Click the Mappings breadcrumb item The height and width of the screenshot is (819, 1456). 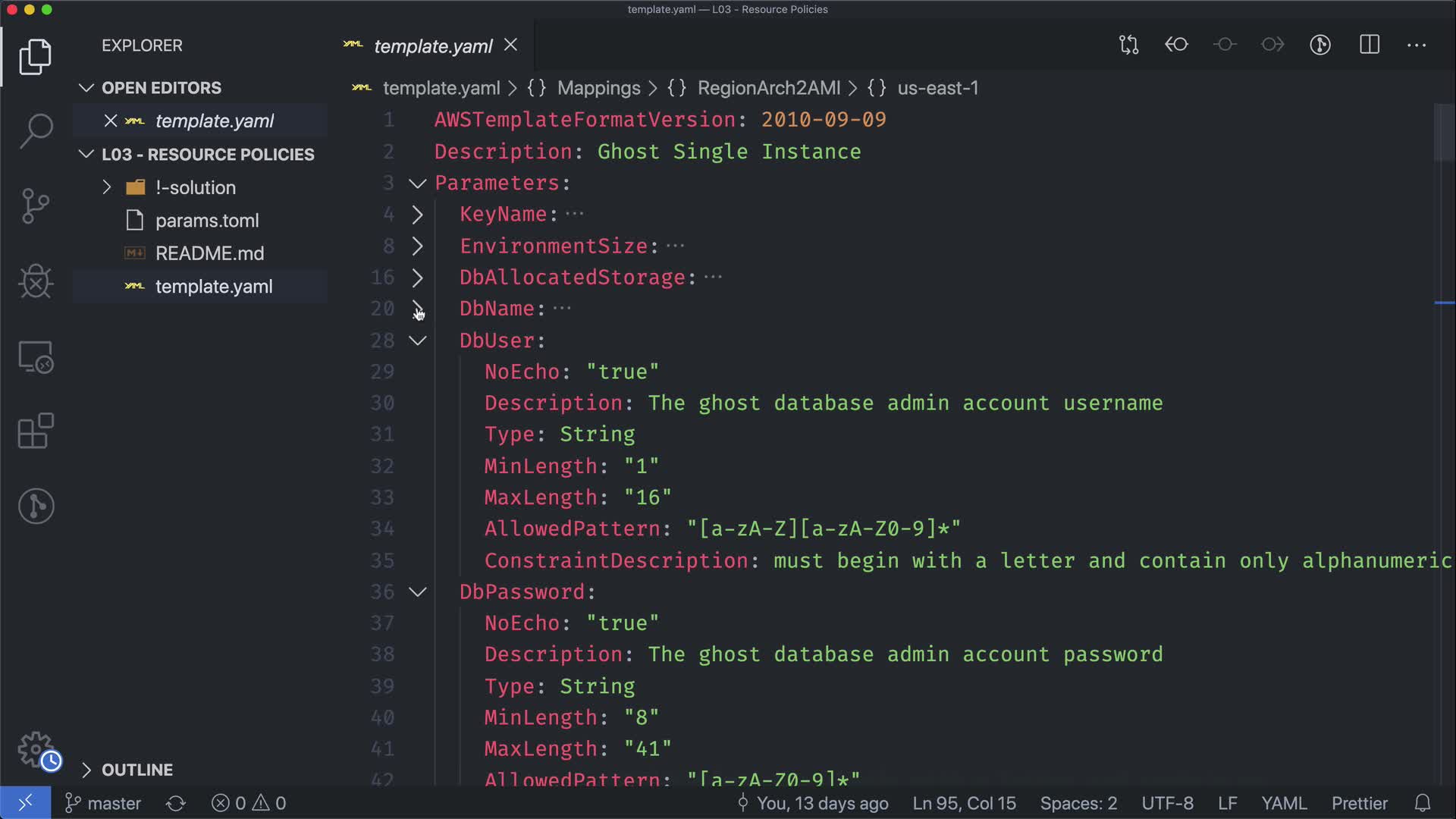(x=598, y=88)
